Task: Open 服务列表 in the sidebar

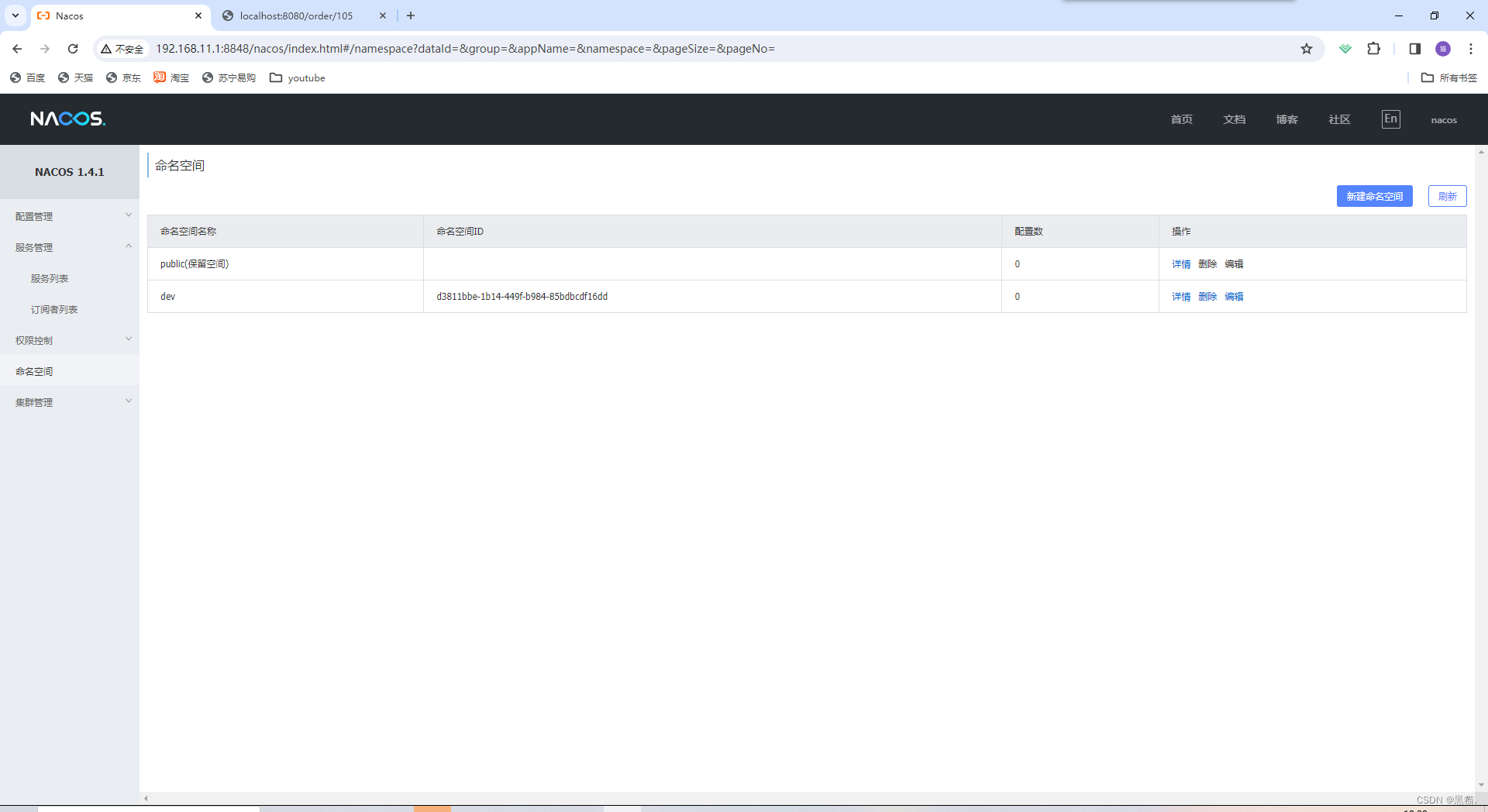Action: coord(50,278)
